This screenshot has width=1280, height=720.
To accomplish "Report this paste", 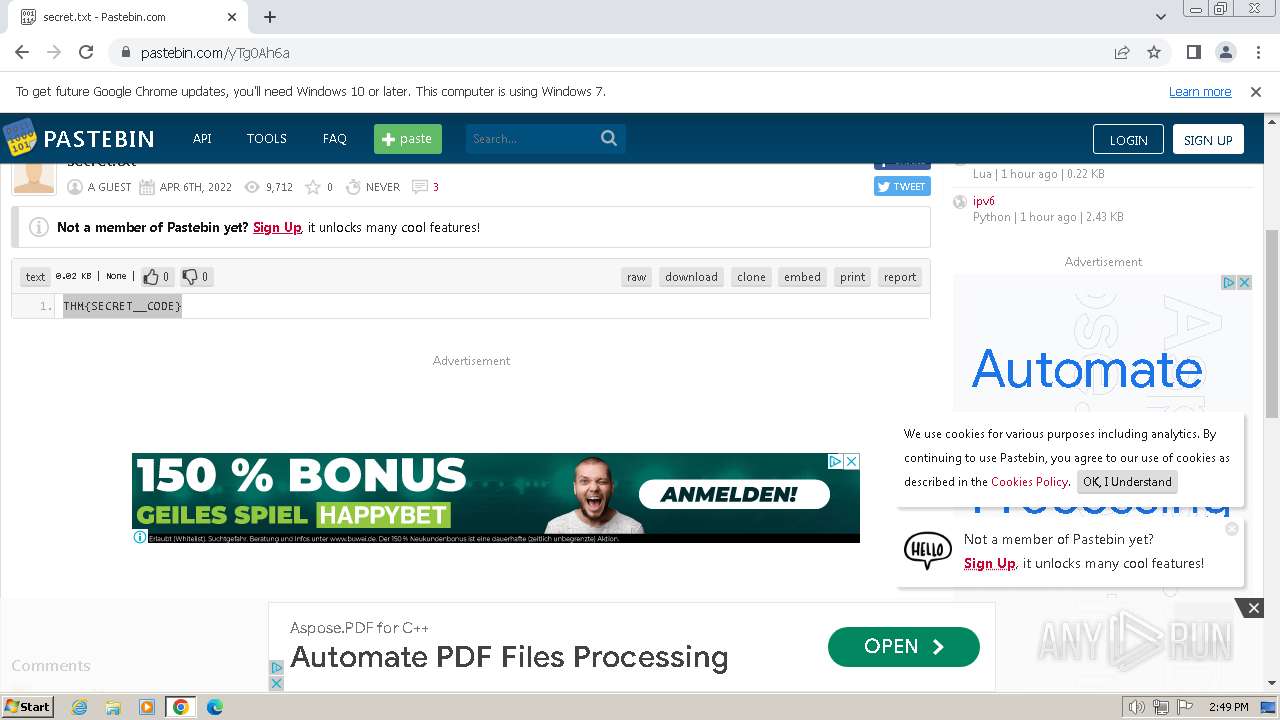I will 900,277.
